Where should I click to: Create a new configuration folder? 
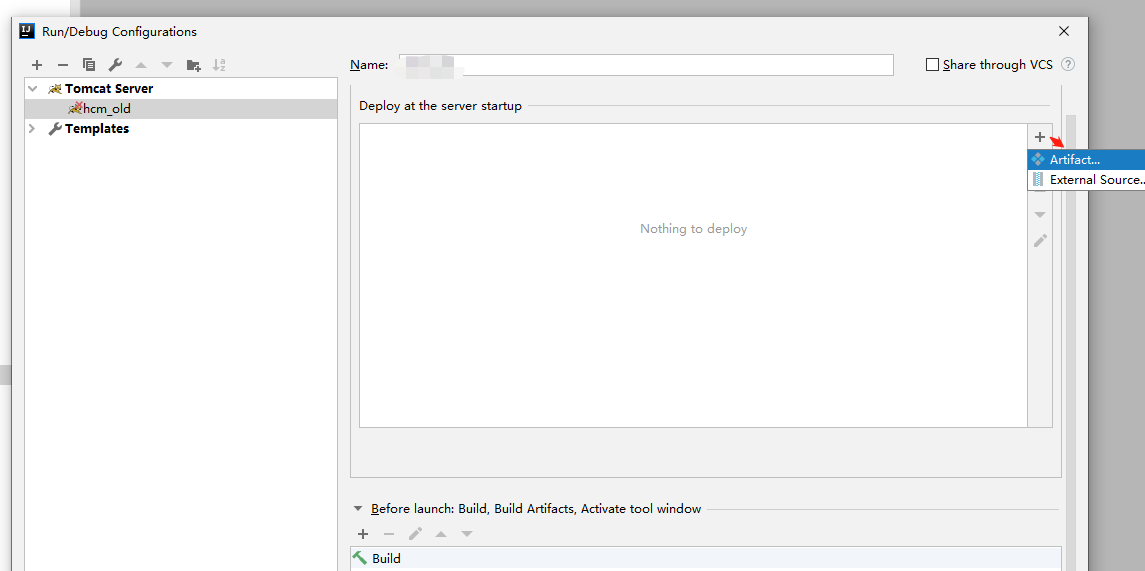coord(194,65)
